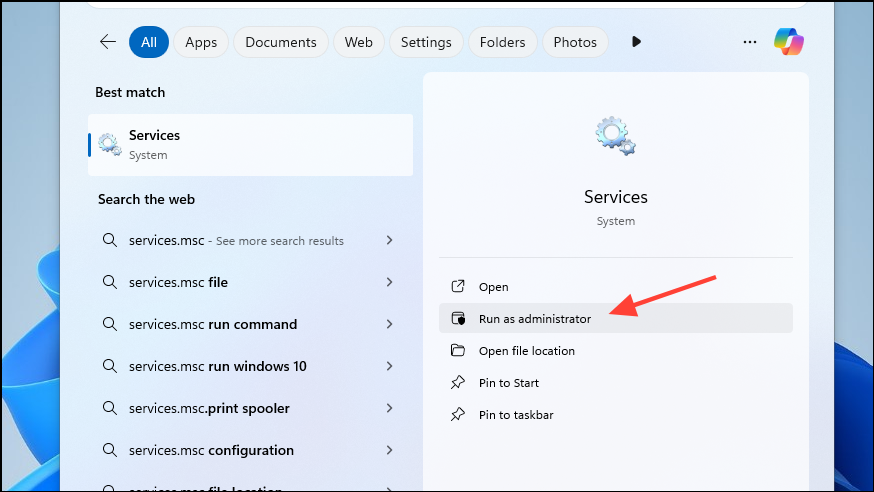Click the 'Best match' heading text
Screen dimensions: 874x492
pyautogui.click(x=130, y=92)
